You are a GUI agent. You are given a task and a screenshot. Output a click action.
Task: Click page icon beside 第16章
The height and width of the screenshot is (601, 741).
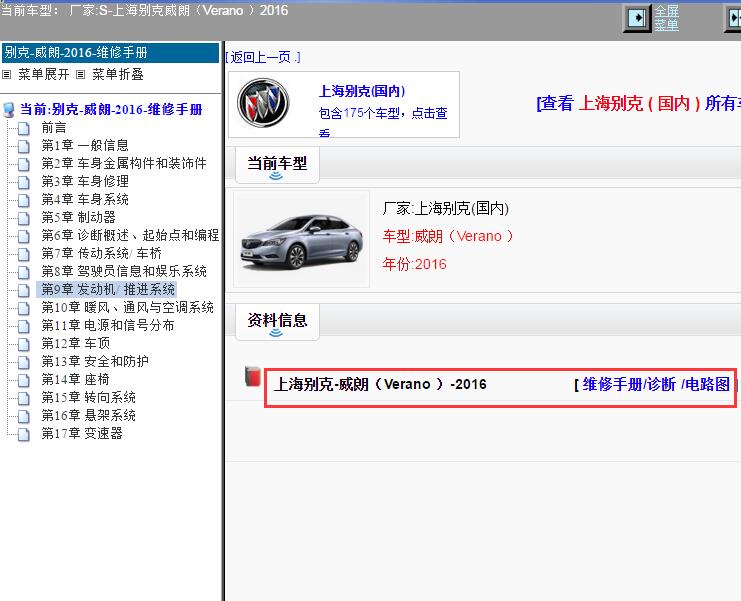pyautogui.click(x=24, y=416)
